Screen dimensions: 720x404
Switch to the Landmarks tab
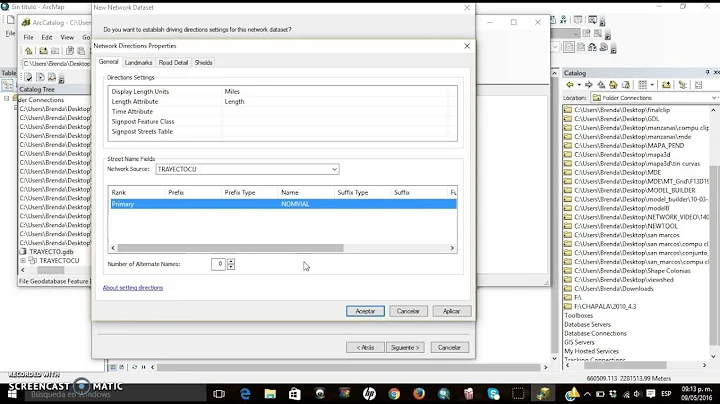tap(138, 62)
